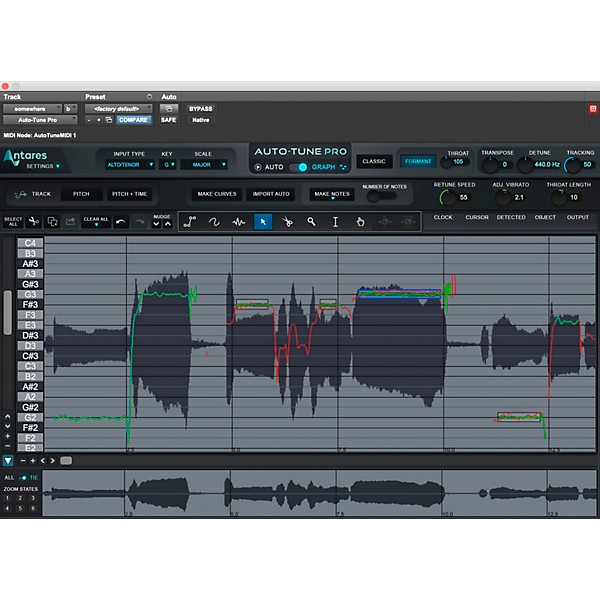Open the Antares Settings menu
Screen dimensions: 600x600
[x=43, y=166]
